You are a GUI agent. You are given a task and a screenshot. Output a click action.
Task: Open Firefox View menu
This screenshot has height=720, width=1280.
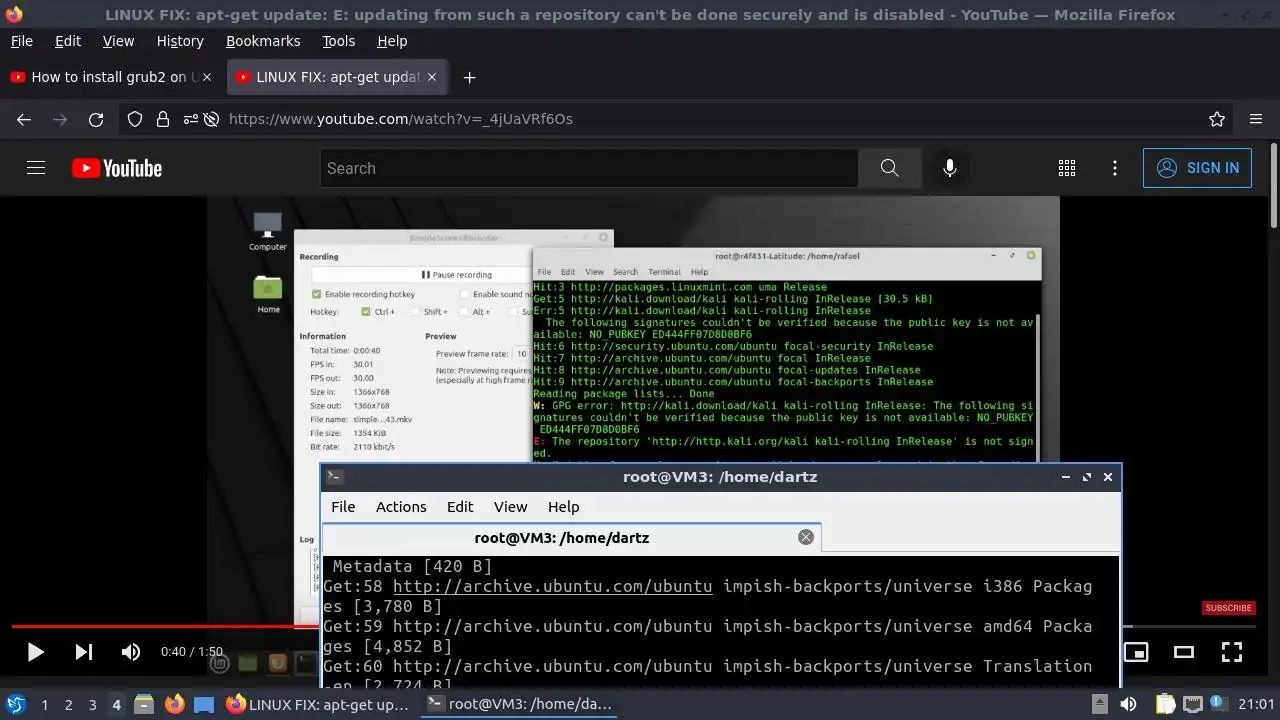tap(118, 41)
